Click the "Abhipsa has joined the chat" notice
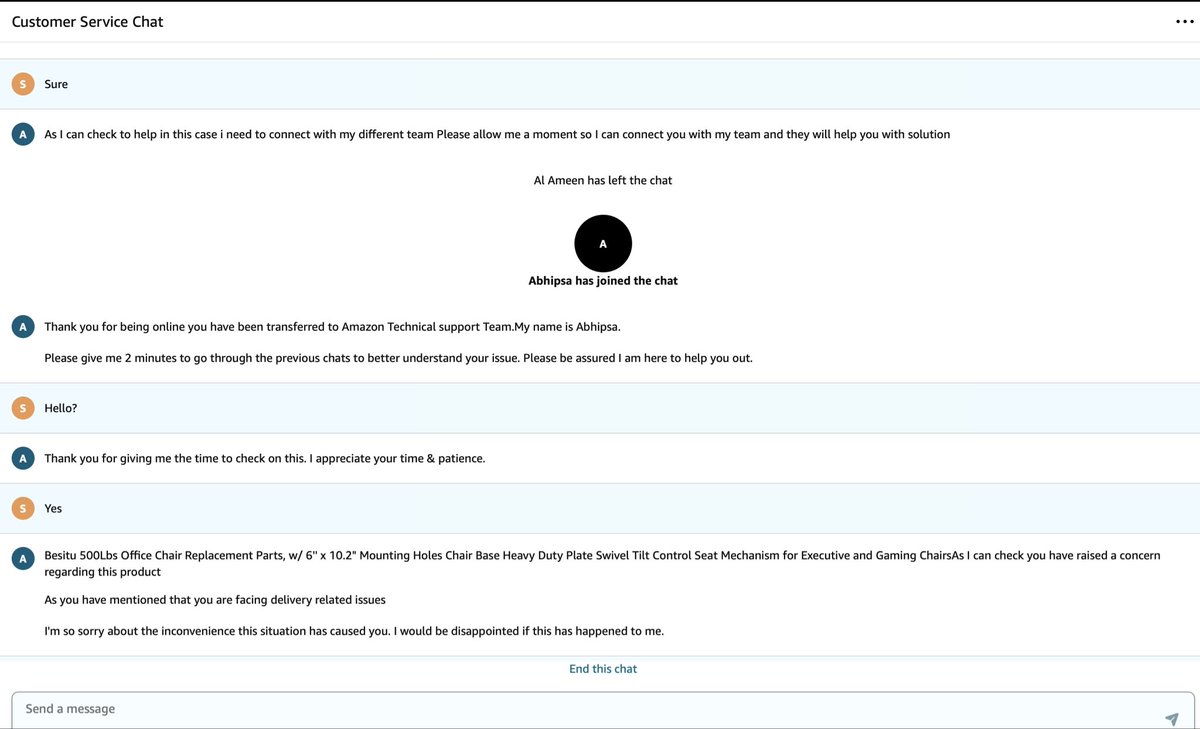 (603, 281)
